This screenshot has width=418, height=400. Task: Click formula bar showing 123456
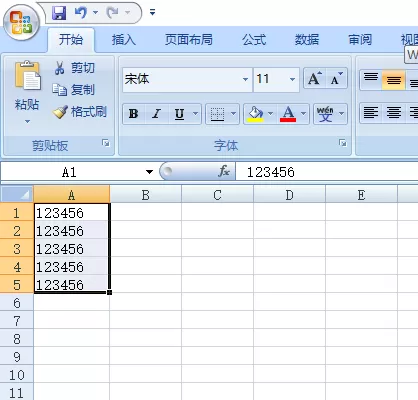coord(327,172)
